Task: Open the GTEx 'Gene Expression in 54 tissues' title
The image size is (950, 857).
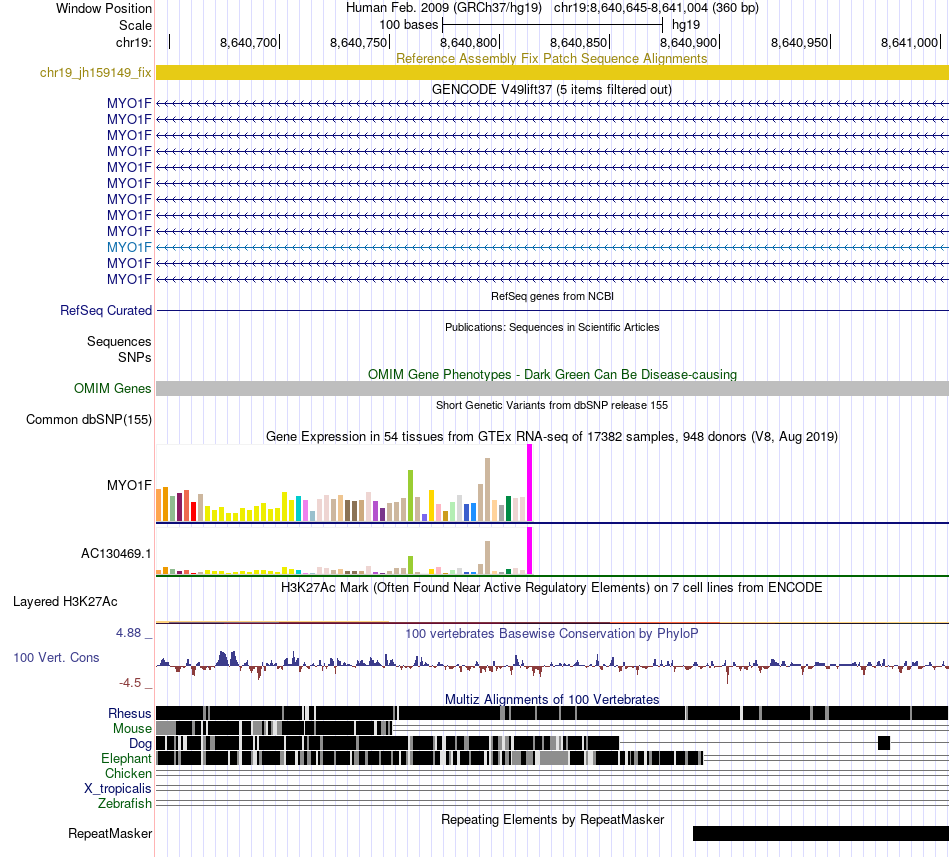Action: (552, 437)
